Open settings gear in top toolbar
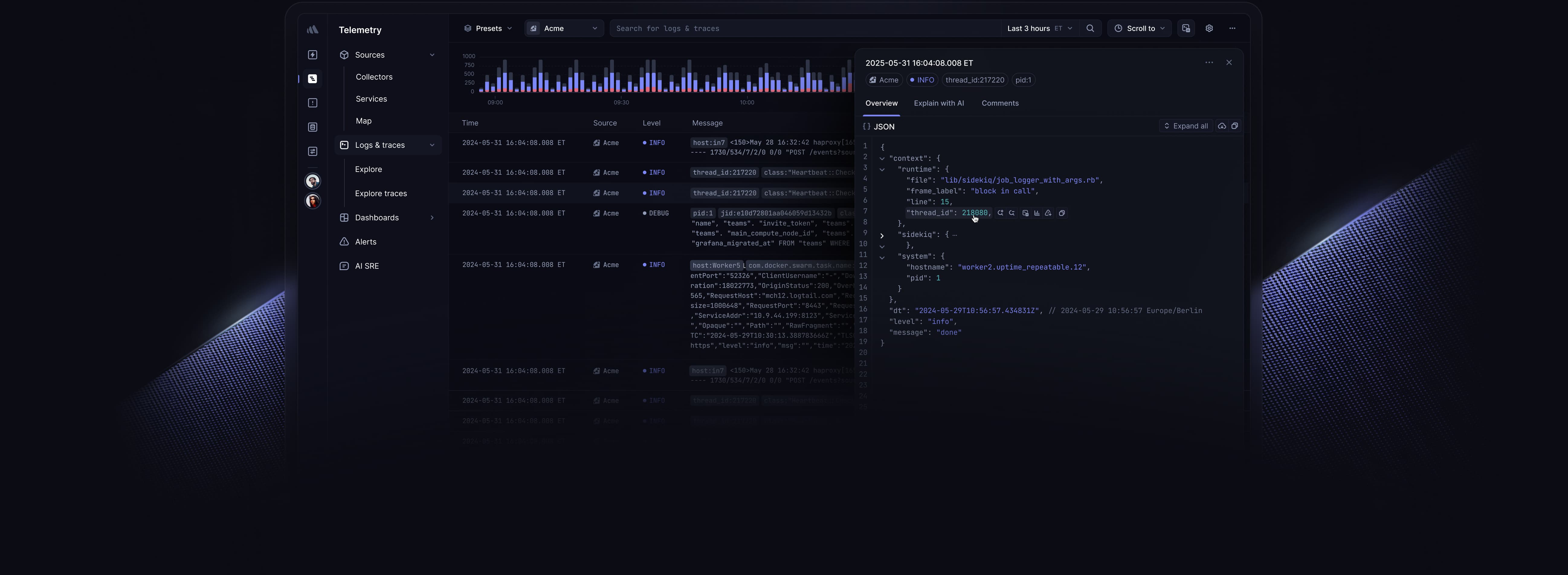1568x575 pixels. tap(1209, 29)
